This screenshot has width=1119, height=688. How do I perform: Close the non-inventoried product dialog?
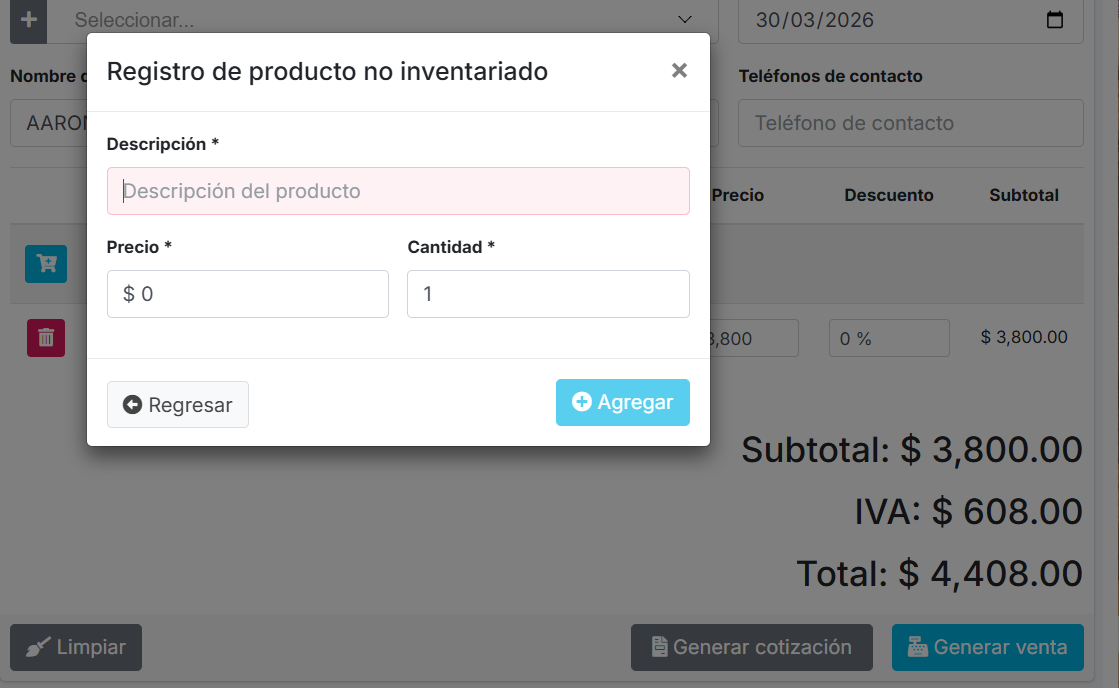click(679, 70)
